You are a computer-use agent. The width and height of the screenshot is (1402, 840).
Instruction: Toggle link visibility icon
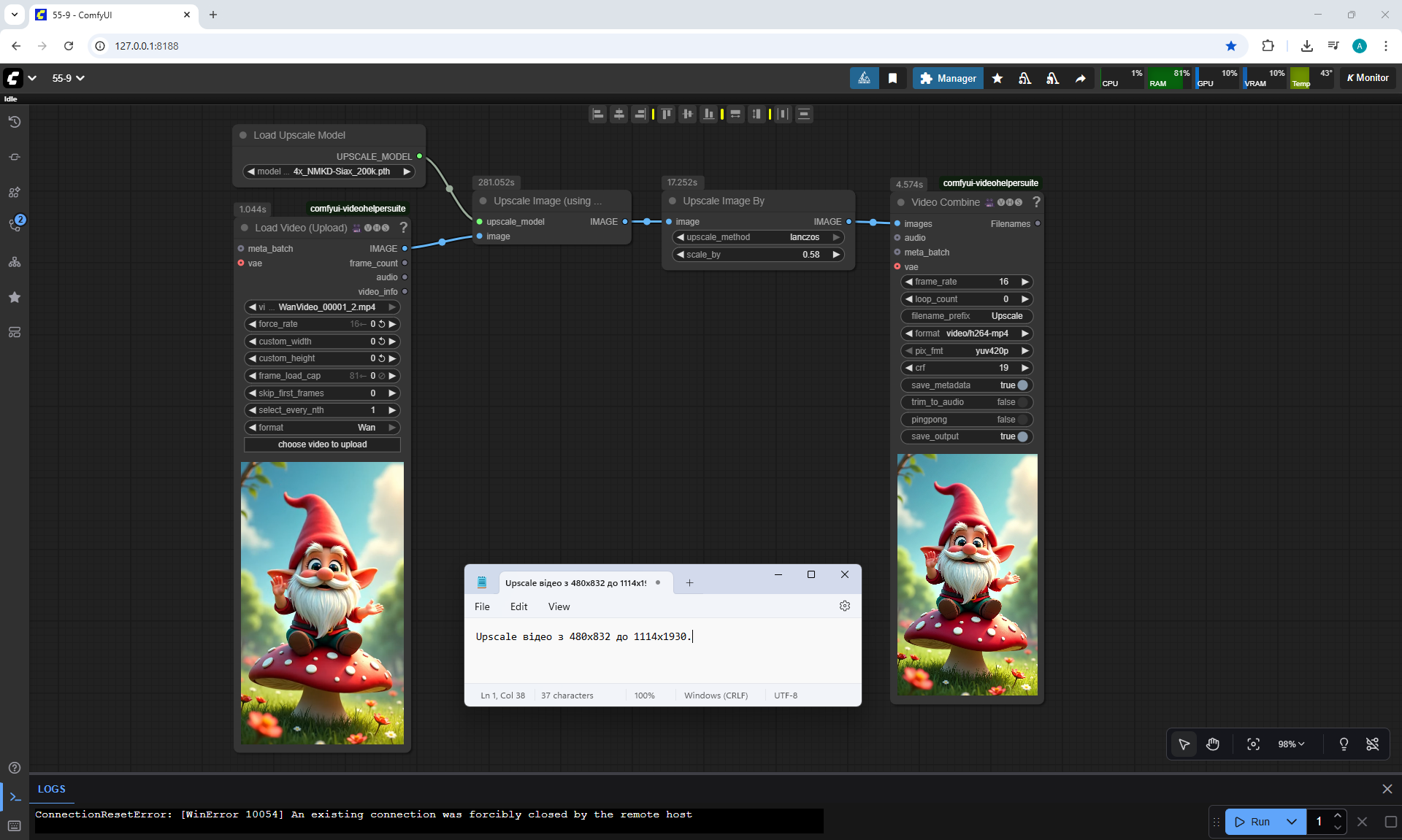[x=1372, y=744]
